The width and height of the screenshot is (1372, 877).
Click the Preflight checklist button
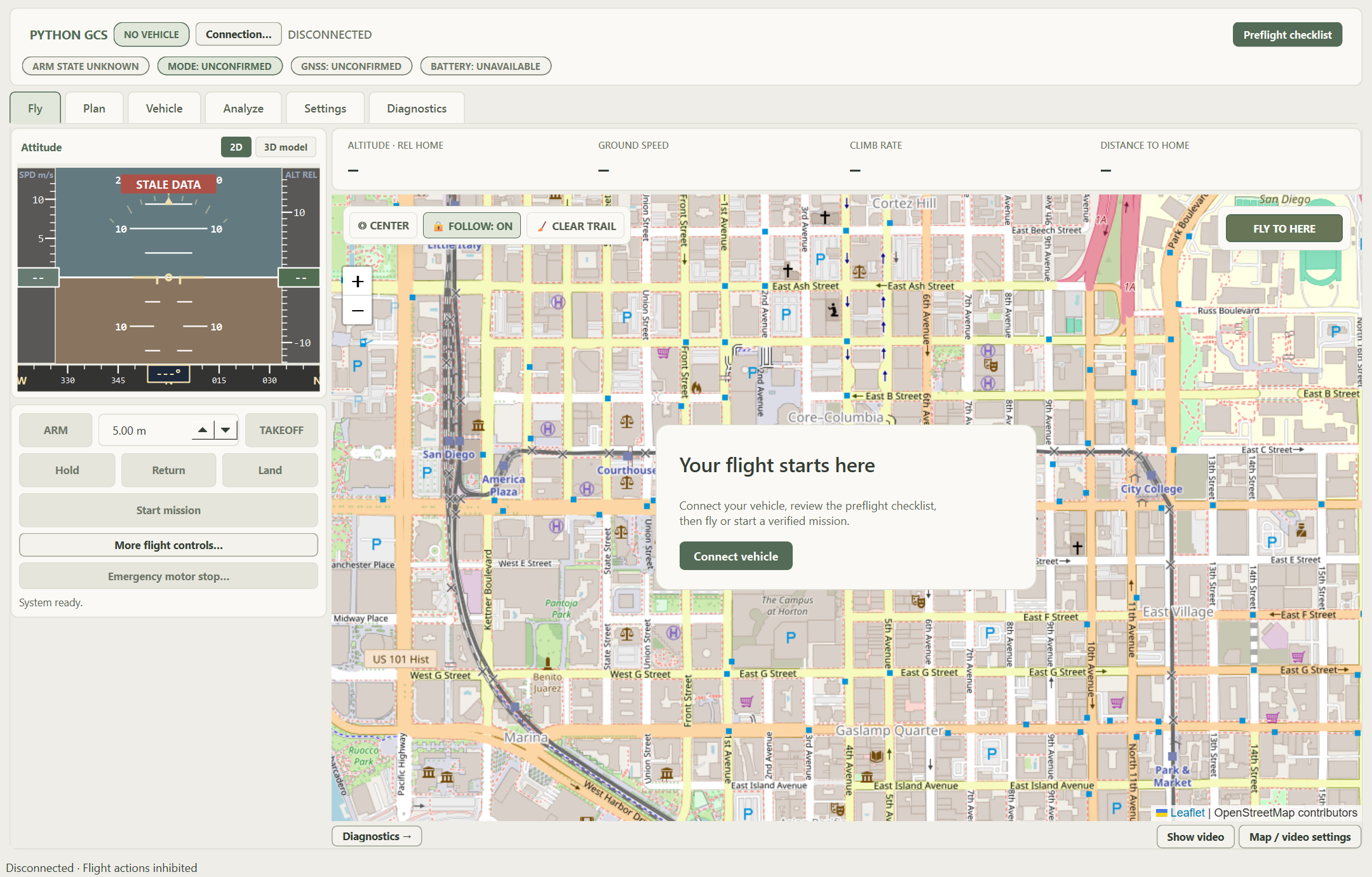[x=1288, y=35]
